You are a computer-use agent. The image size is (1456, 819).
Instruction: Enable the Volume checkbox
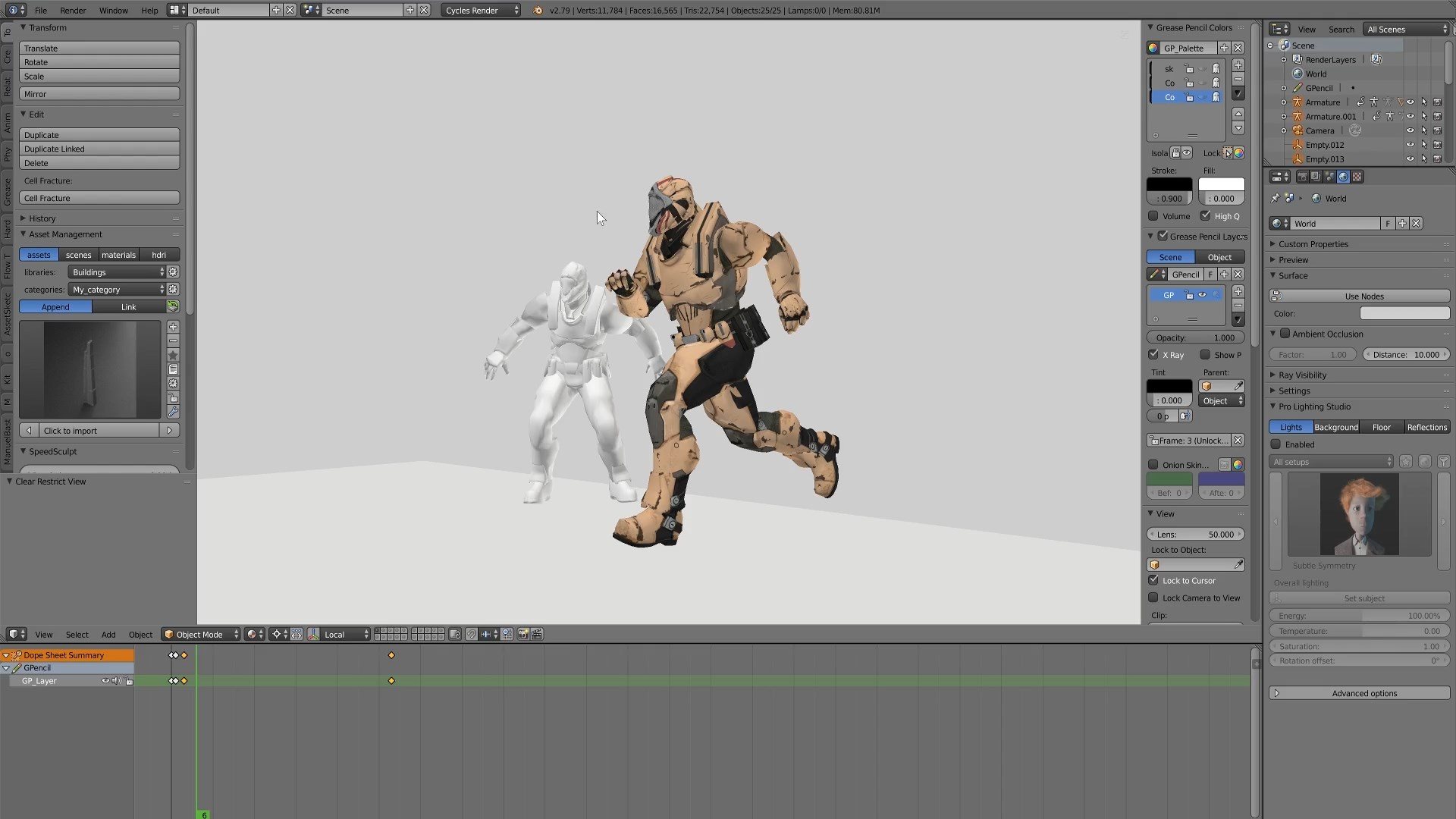[x=1153, y=216]
